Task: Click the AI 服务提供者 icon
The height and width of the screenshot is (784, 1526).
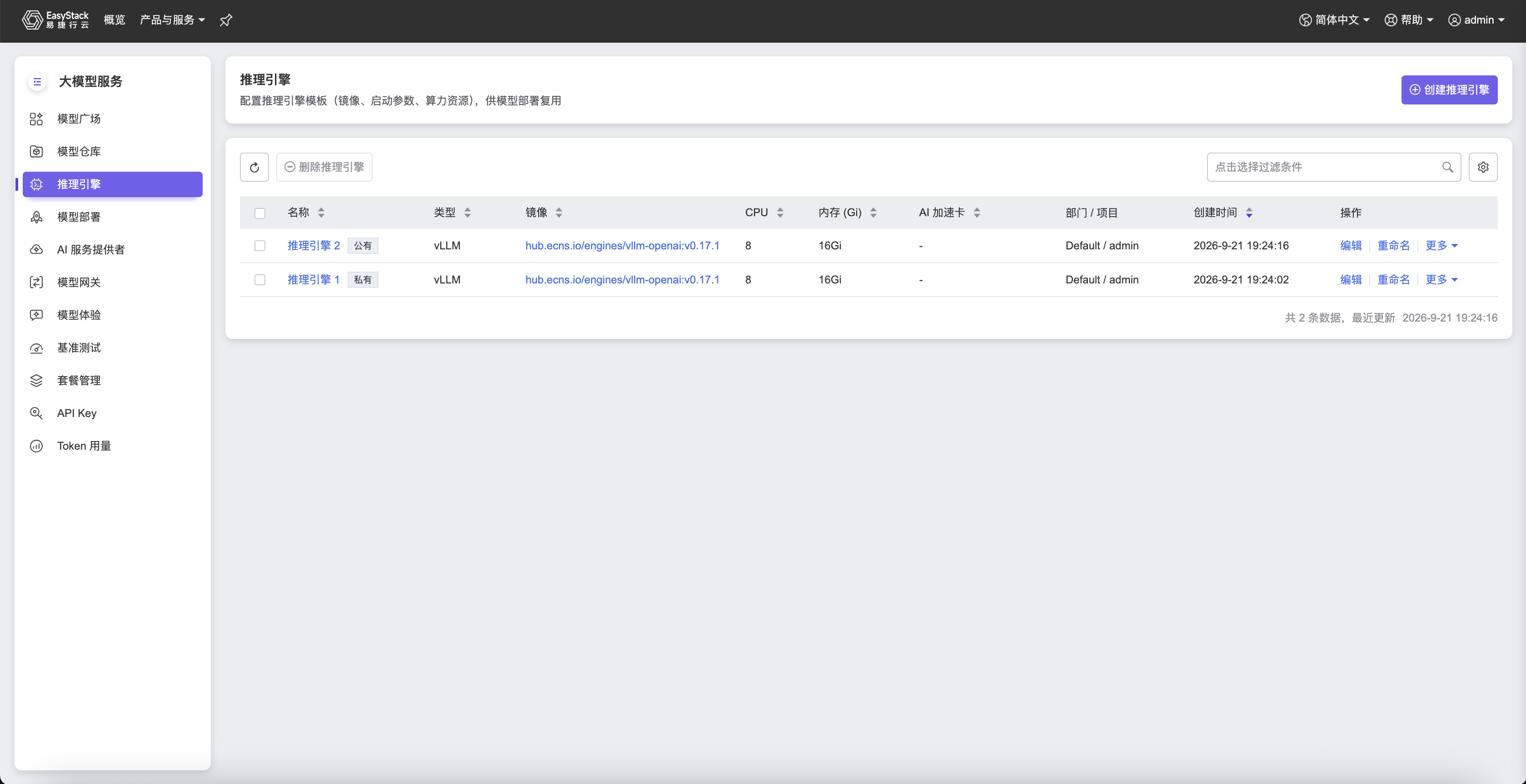Action: [x=36, y=250]
